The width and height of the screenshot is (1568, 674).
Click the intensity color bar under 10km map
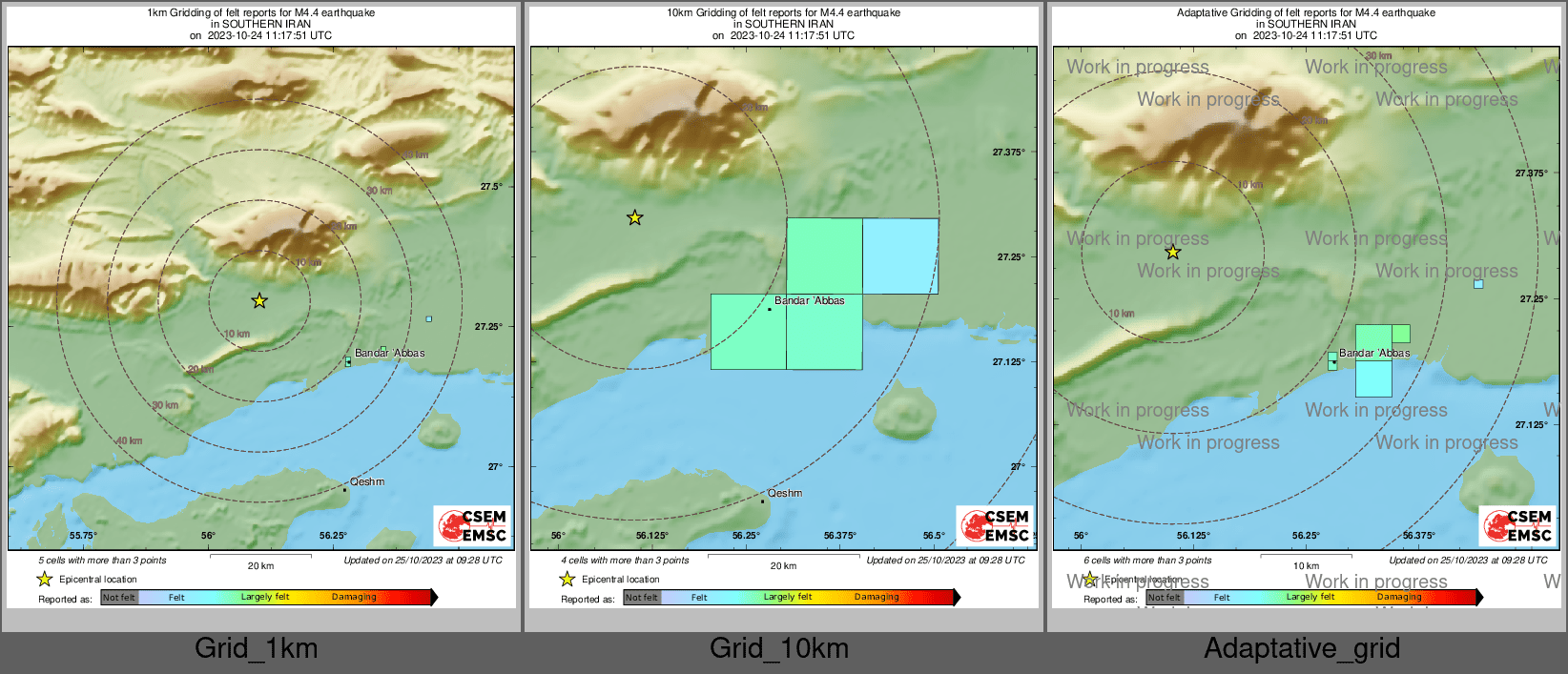[792, 597]
